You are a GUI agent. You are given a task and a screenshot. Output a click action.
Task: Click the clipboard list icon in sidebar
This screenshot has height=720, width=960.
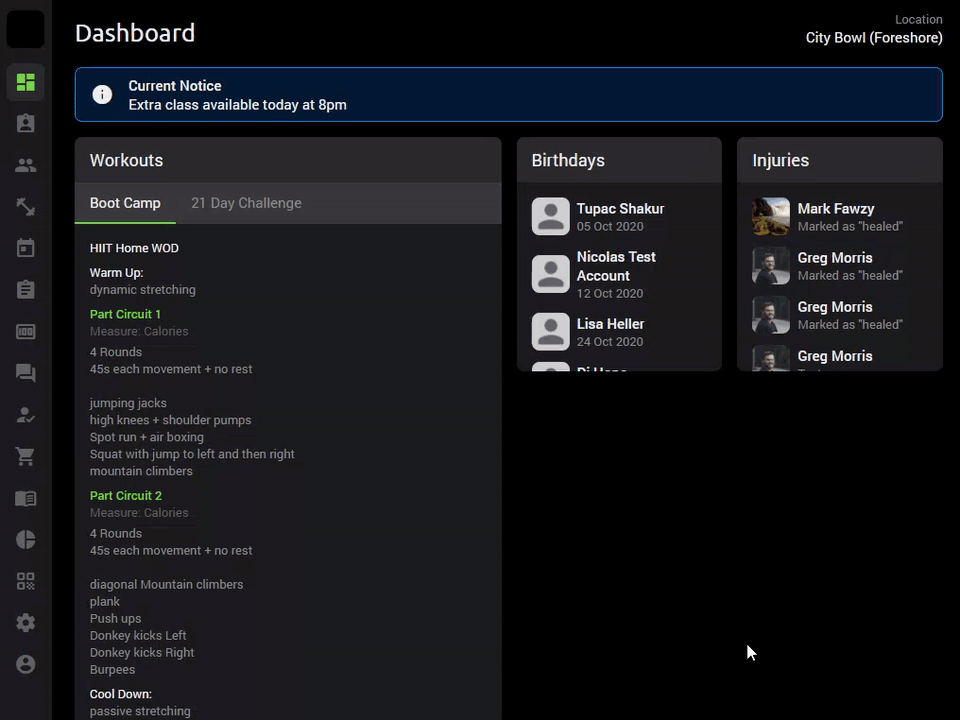pos(26,290)
